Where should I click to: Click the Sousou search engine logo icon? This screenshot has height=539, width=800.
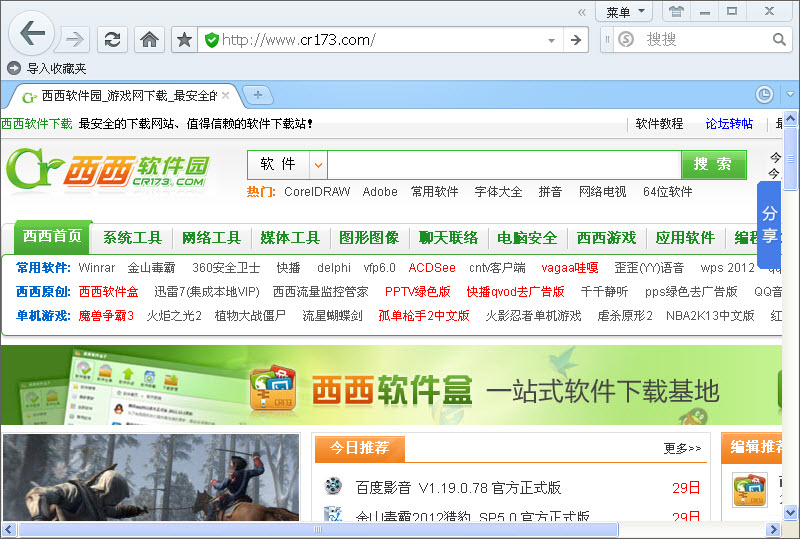626,39
